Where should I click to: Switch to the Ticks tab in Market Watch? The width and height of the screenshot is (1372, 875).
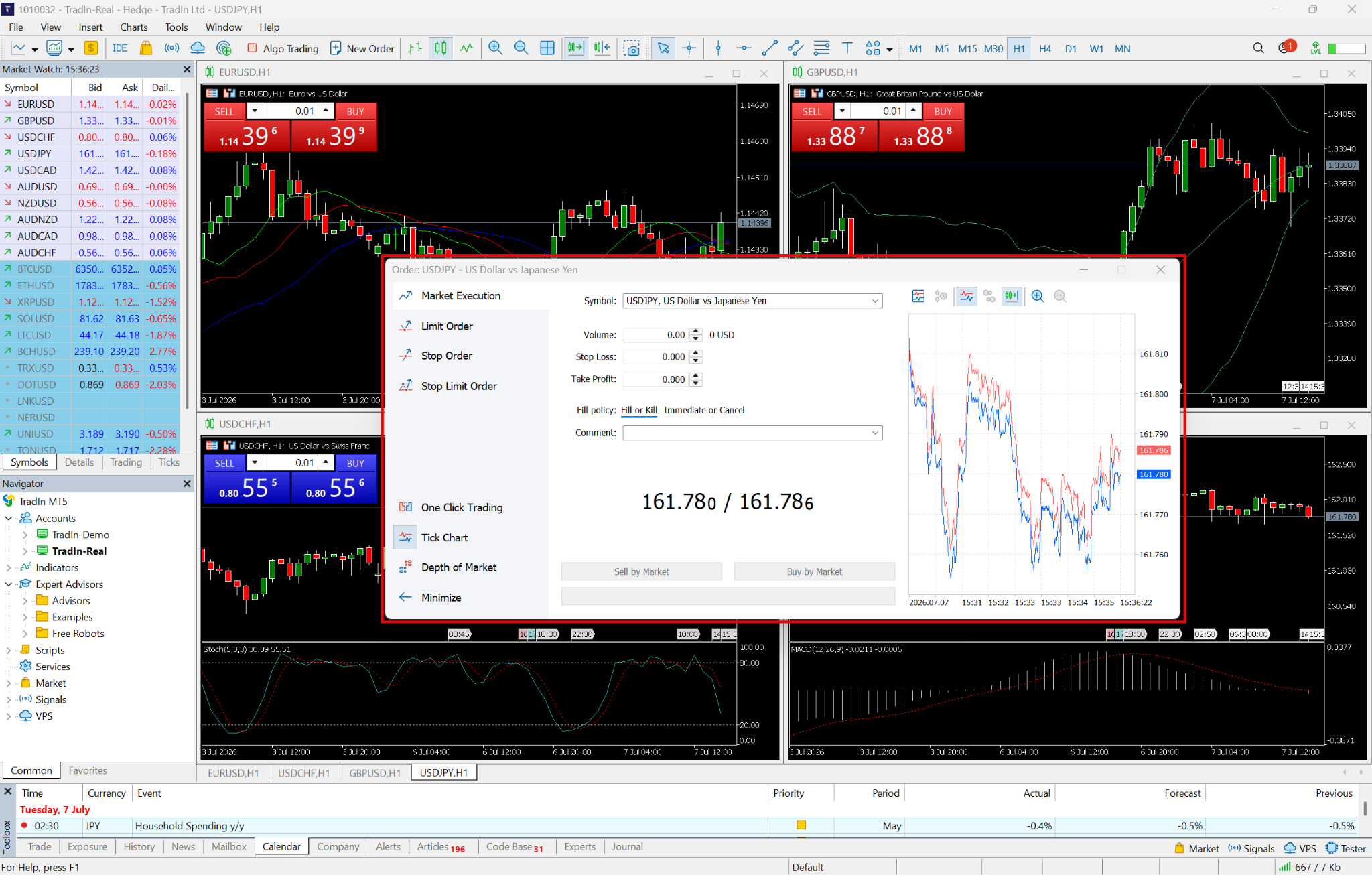169,462
